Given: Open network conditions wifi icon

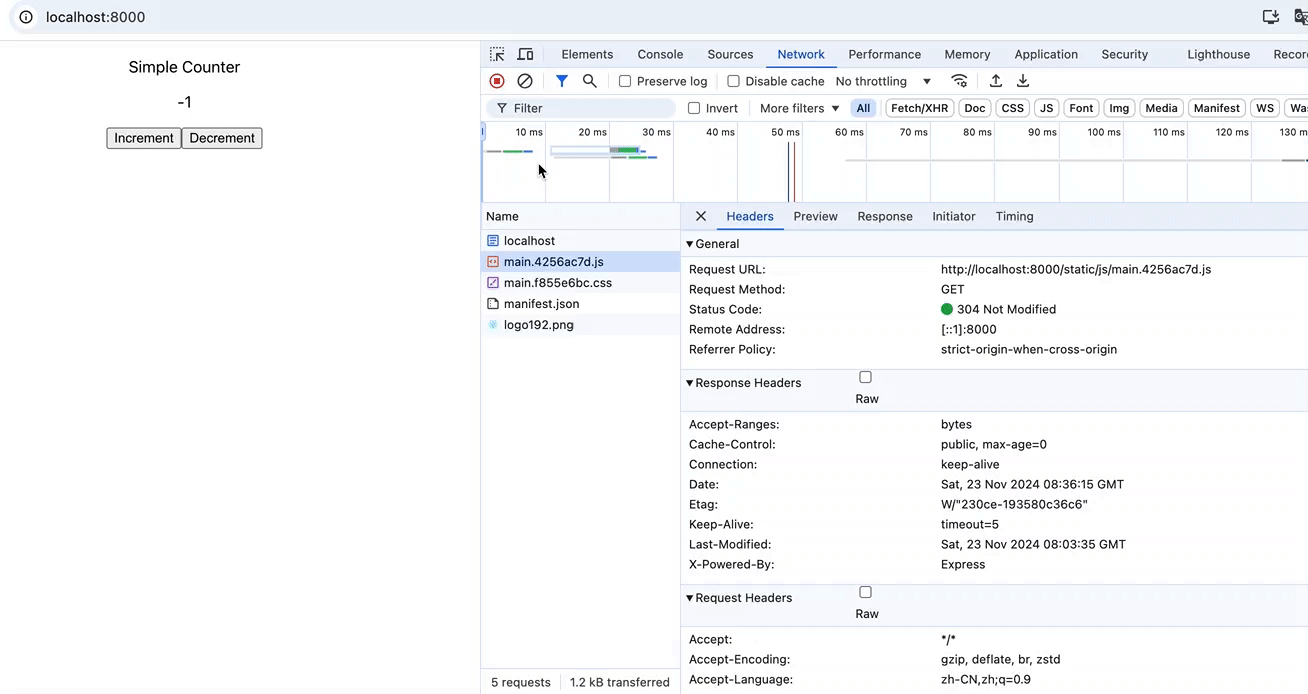Looking at the screenshot, I should 959,81.
